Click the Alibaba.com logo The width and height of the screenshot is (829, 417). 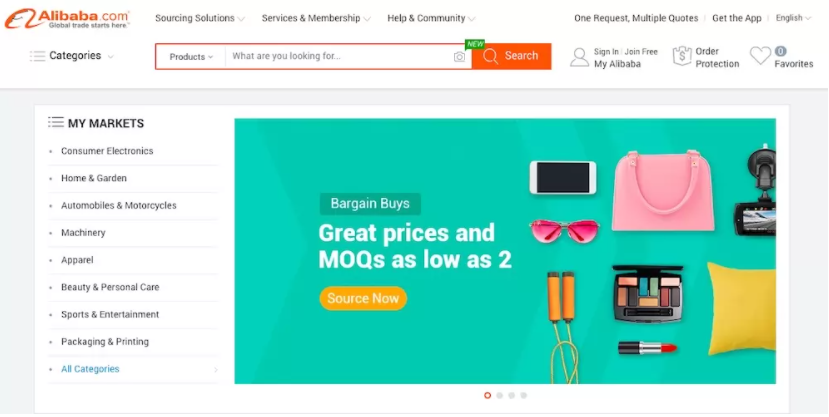point(67,18)
